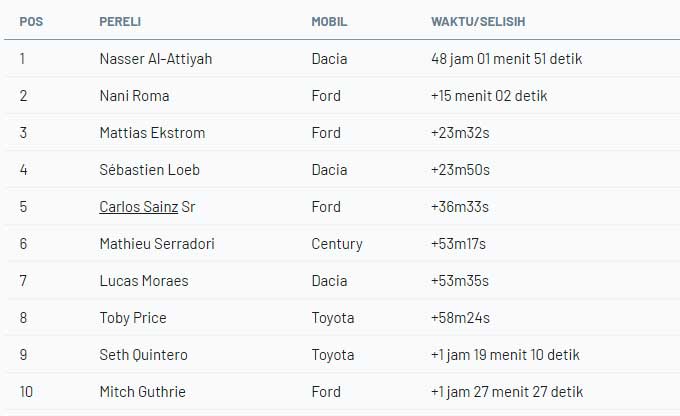The height and width of the screenshot is (416, 680).
Task: Click on Nani Roma's name
Action: click(134, 96)
